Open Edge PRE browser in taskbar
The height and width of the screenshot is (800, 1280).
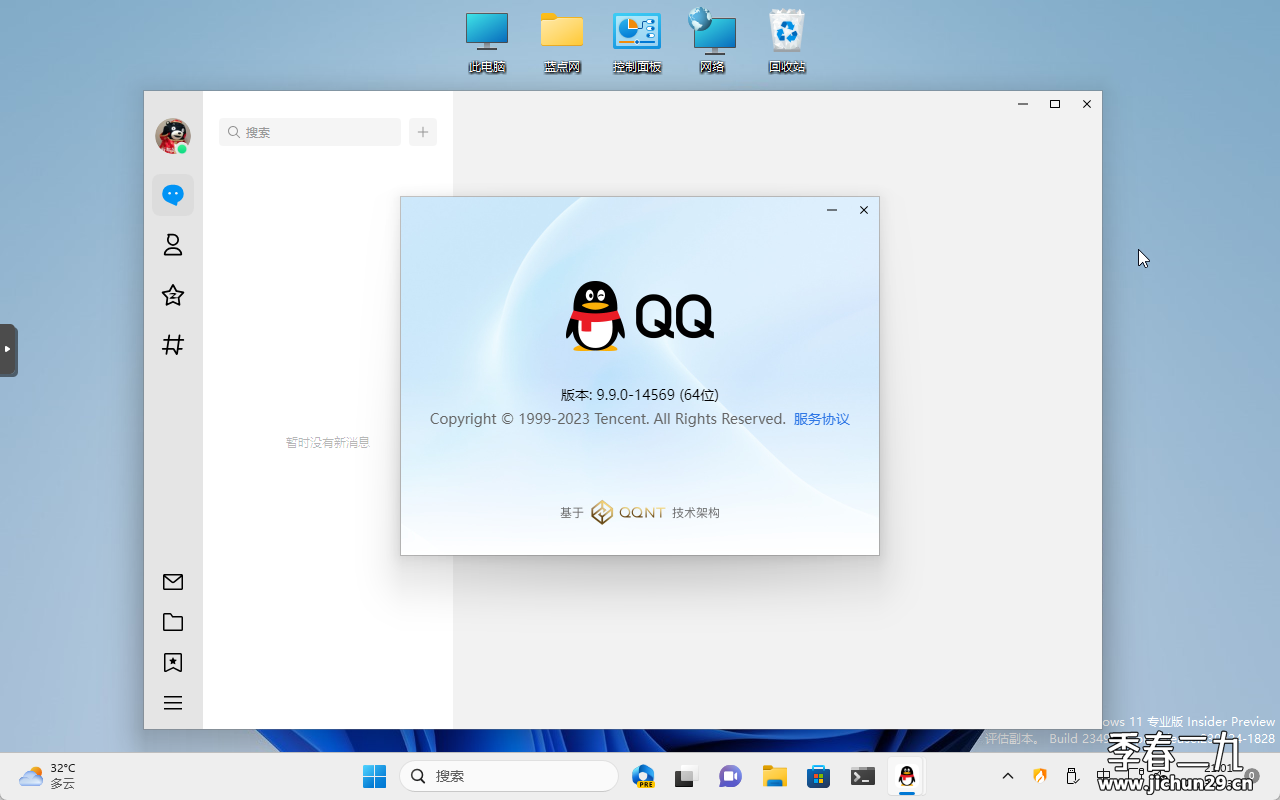[643, 776]
